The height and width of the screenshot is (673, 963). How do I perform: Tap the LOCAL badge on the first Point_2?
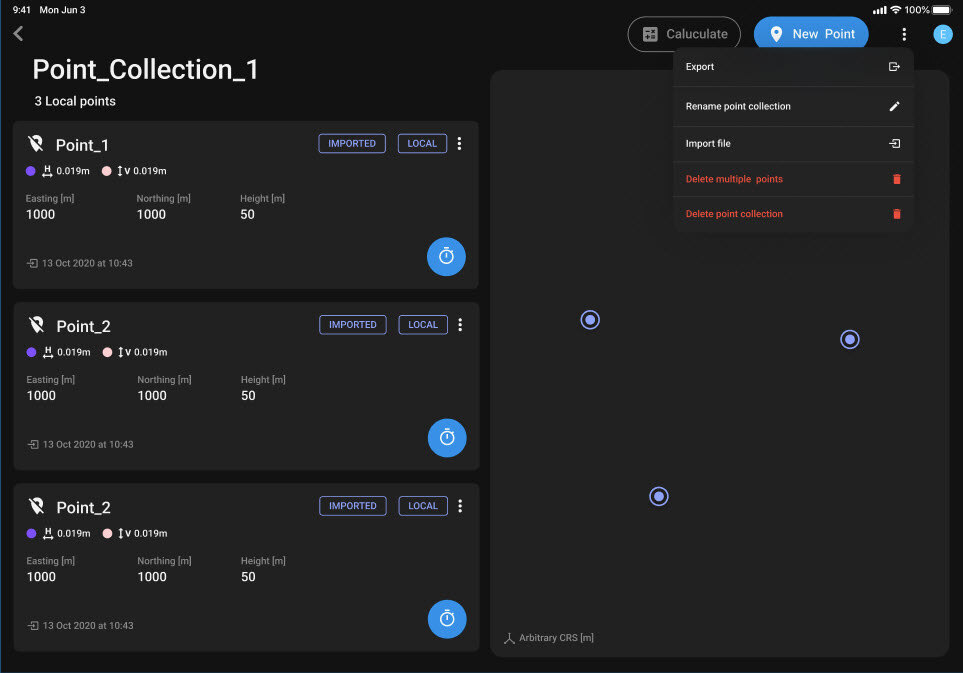pos(422,324)
